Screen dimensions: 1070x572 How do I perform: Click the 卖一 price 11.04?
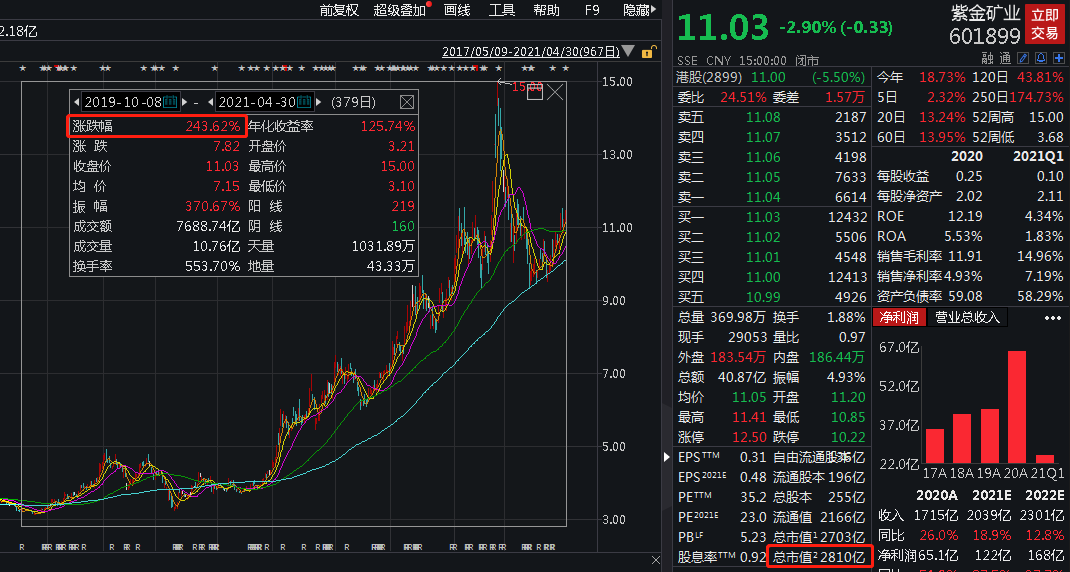pyautogui.click(x=763, y=197)
